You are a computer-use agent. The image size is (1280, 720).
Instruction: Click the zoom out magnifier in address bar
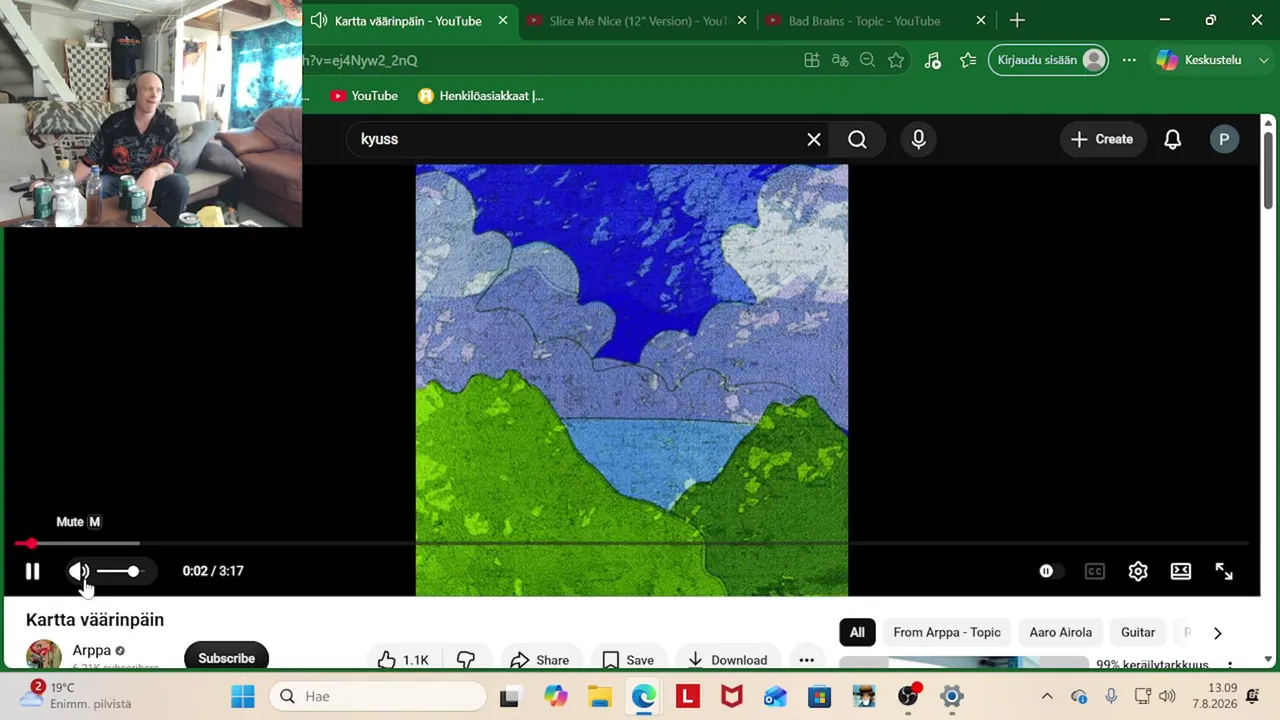[867, 60]
